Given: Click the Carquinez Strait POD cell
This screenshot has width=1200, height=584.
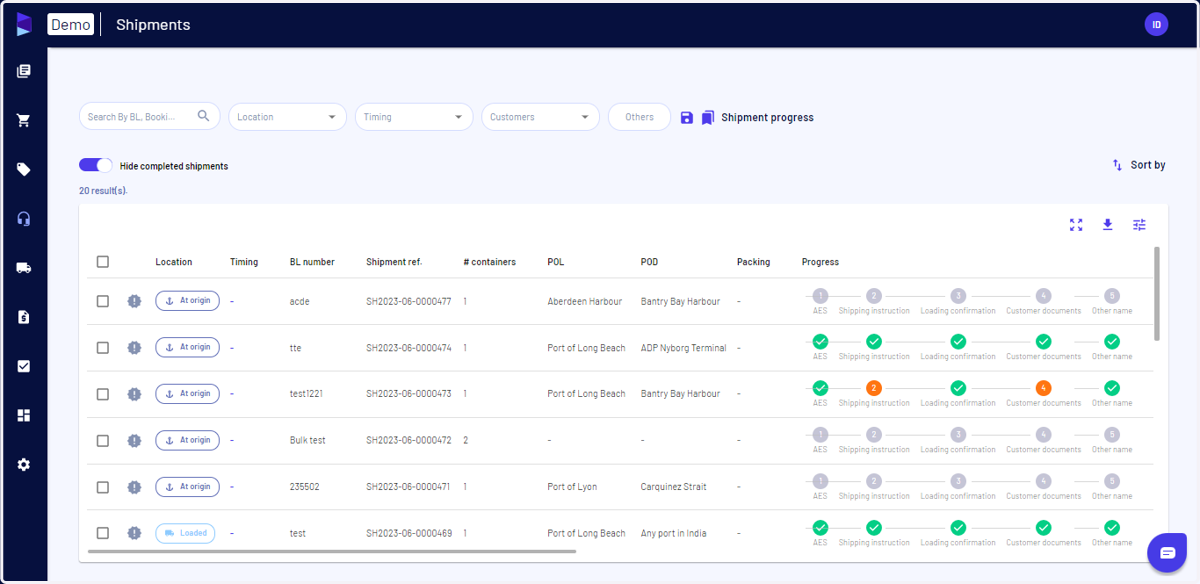Looking at the screenshot, I should pos(673,487).
